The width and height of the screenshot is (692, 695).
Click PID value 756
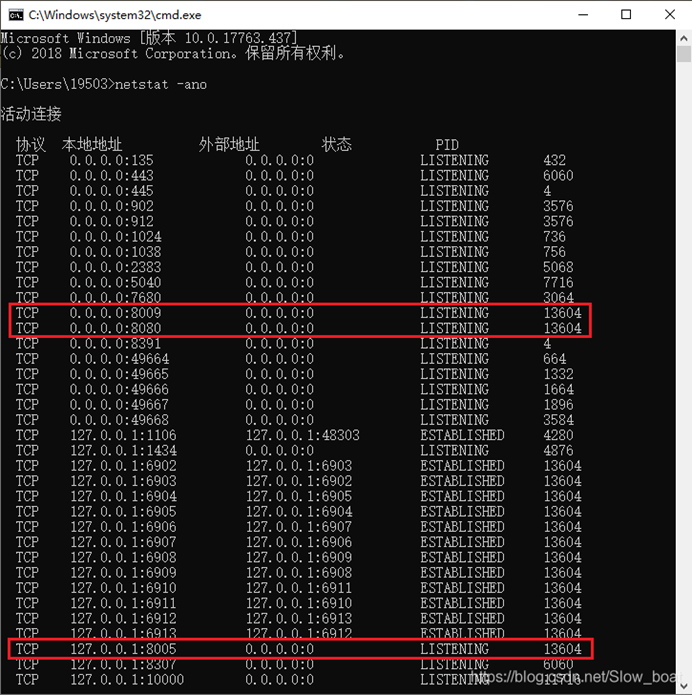pos(555,252)
